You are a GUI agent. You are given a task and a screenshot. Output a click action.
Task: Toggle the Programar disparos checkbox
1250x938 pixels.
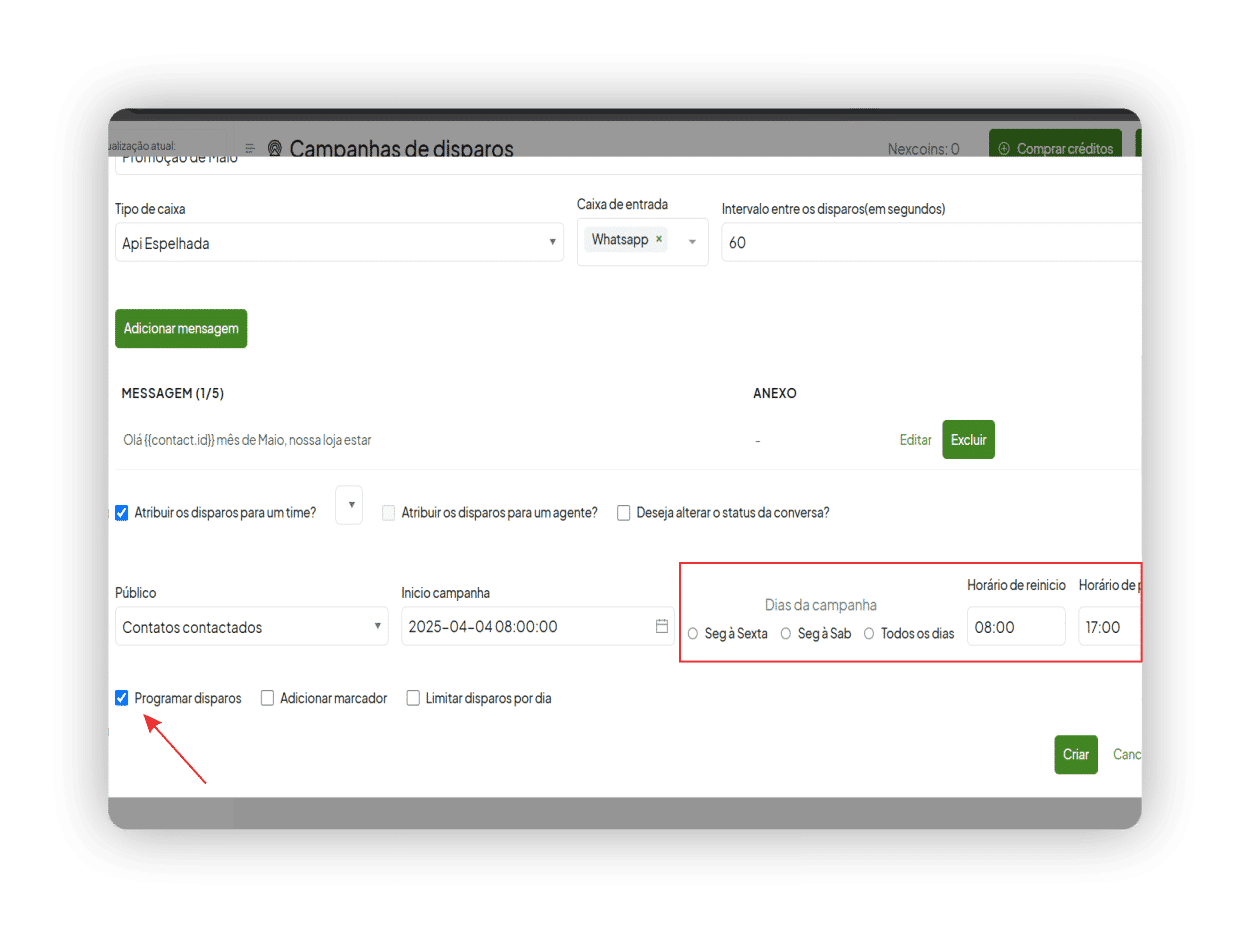point(122,698)
